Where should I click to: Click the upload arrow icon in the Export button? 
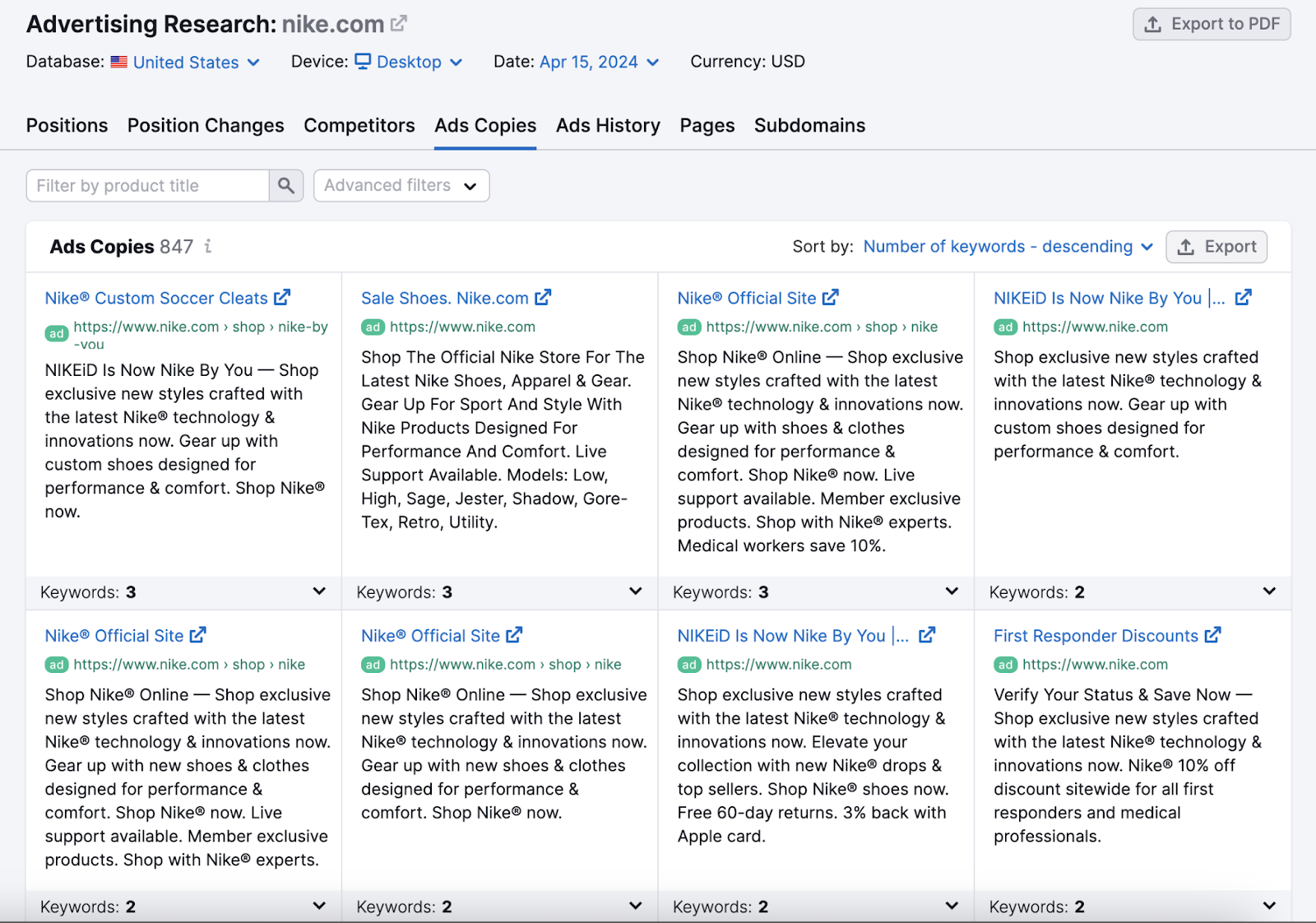1185,246
